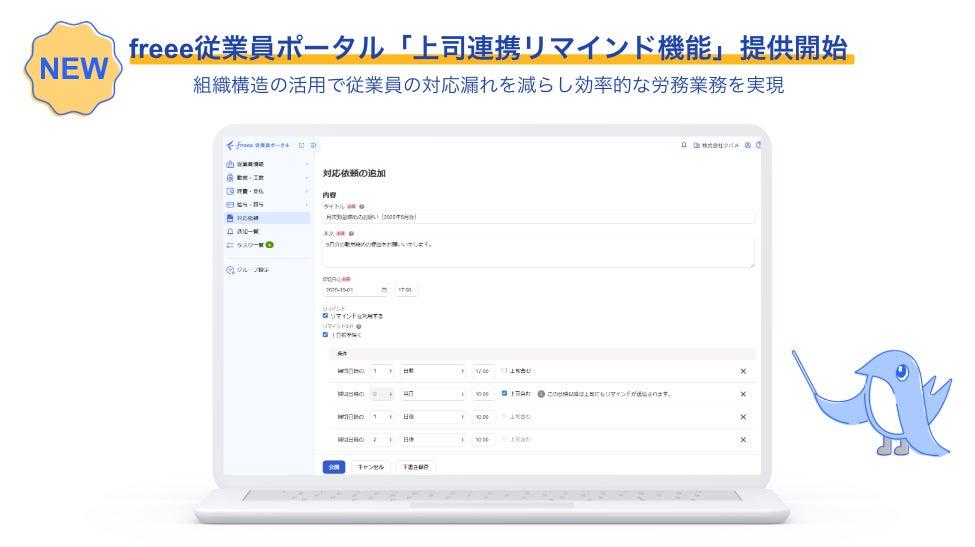
Task: Toggle the リマインドを利用する checkbox
Action: [x=325, y=316]
